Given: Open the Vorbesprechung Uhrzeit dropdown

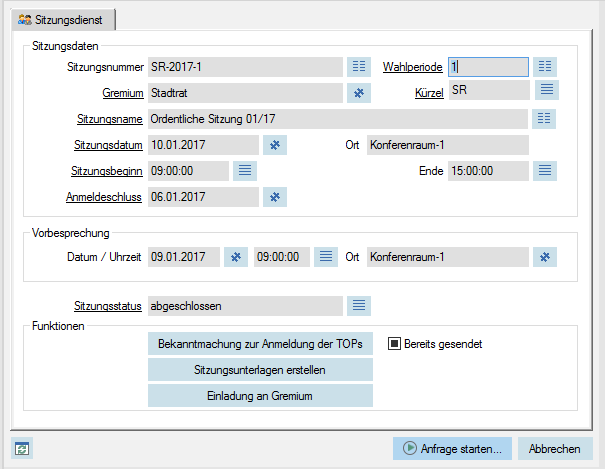Looking at the screenshot, I should tap(326, 257).
